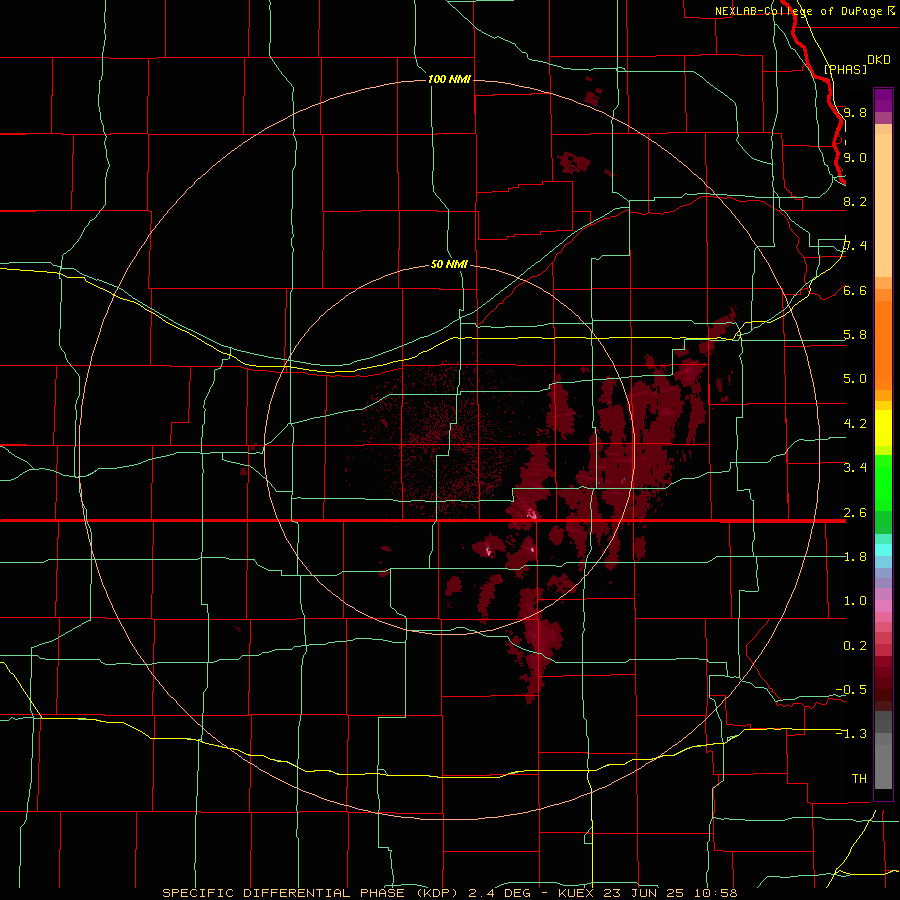Click the 9.0 legend value
The image size is (900, 900).
coord(855,157)
